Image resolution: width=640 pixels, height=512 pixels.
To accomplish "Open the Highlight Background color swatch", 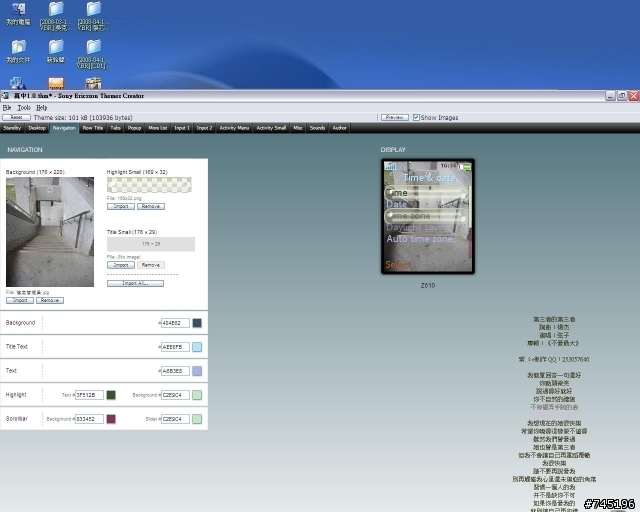I will [197, 395].
